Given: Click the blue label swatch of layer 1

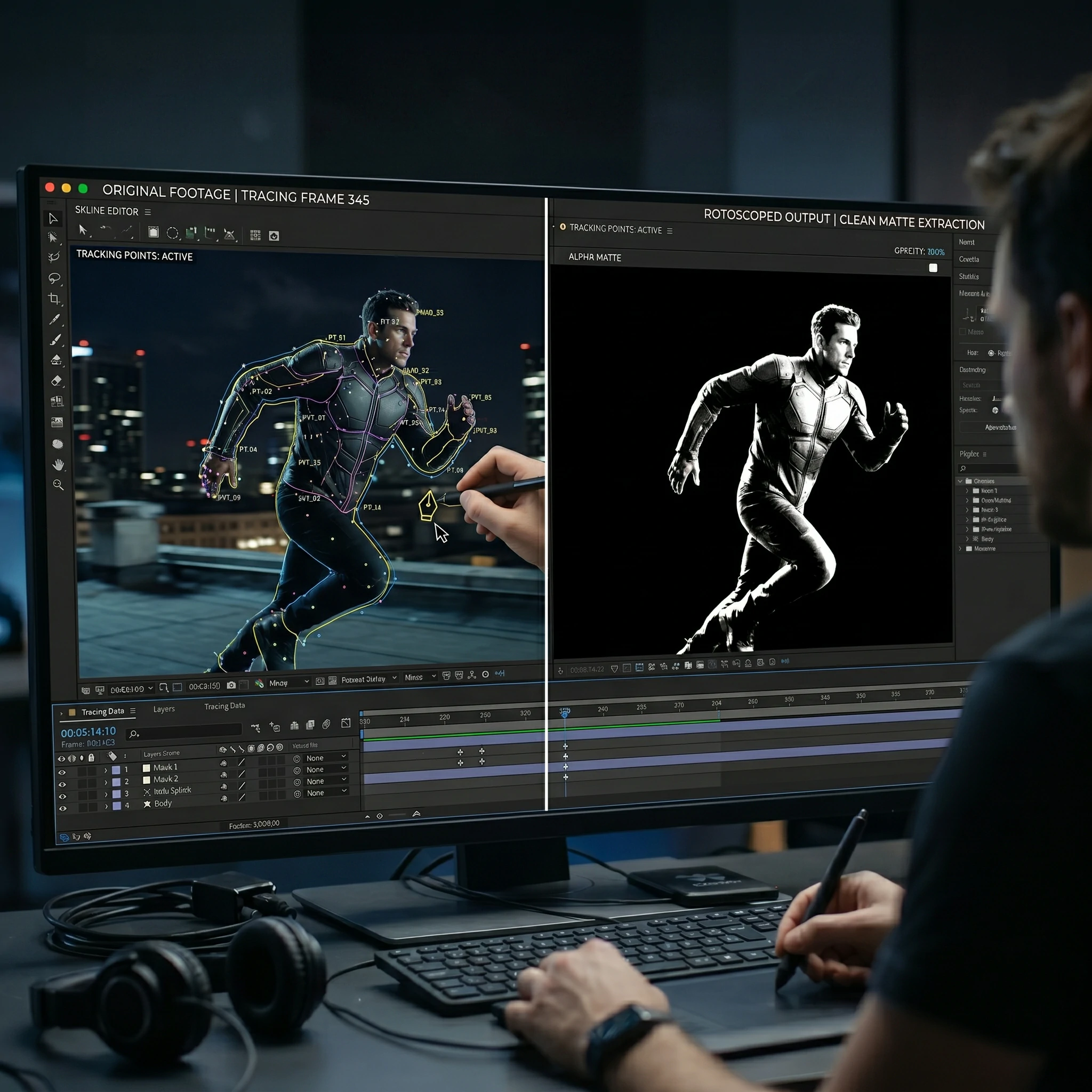Looking at the screenshot, I should click(x=116, y=770).
